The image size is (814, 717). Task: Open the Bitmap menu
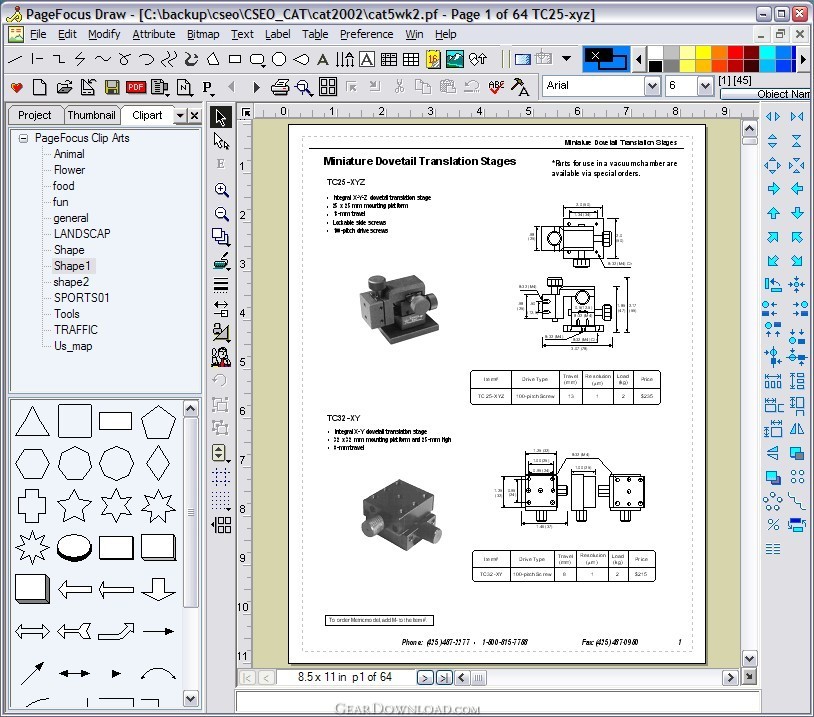[x=203, y=34]
